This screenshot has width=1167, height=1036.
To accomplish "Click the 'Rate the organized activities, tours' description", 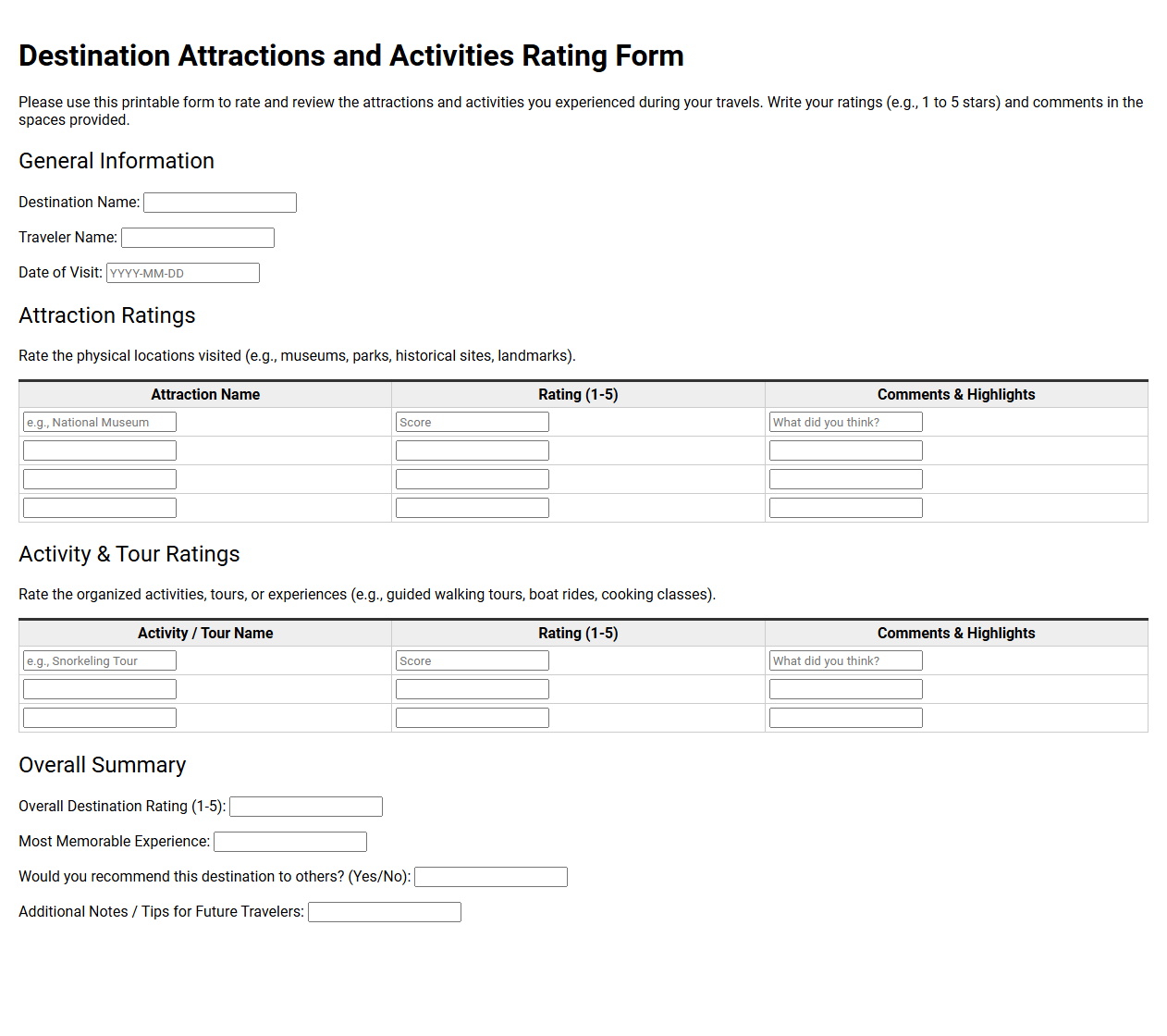I will click(367, 595).
